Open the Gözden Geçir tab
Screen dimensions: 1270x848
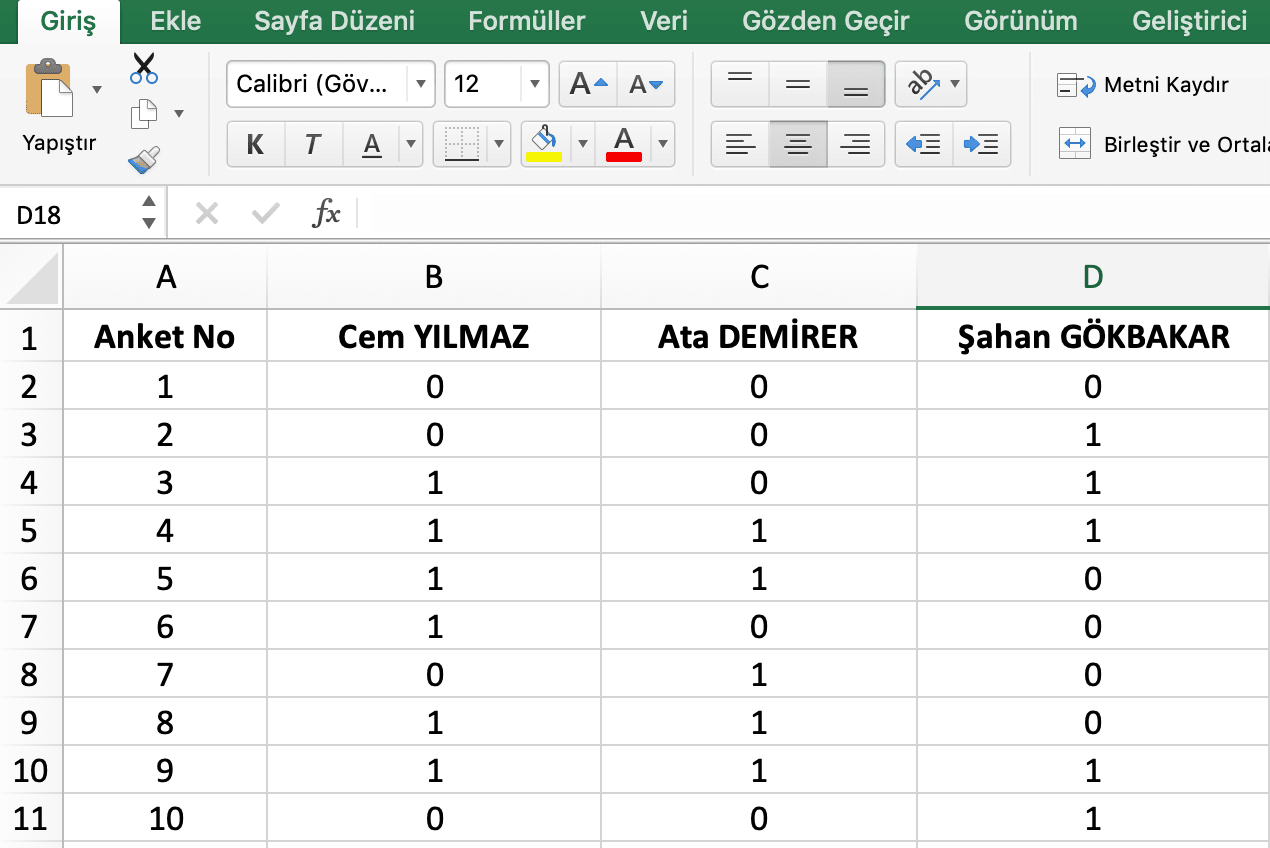(826, 21)
